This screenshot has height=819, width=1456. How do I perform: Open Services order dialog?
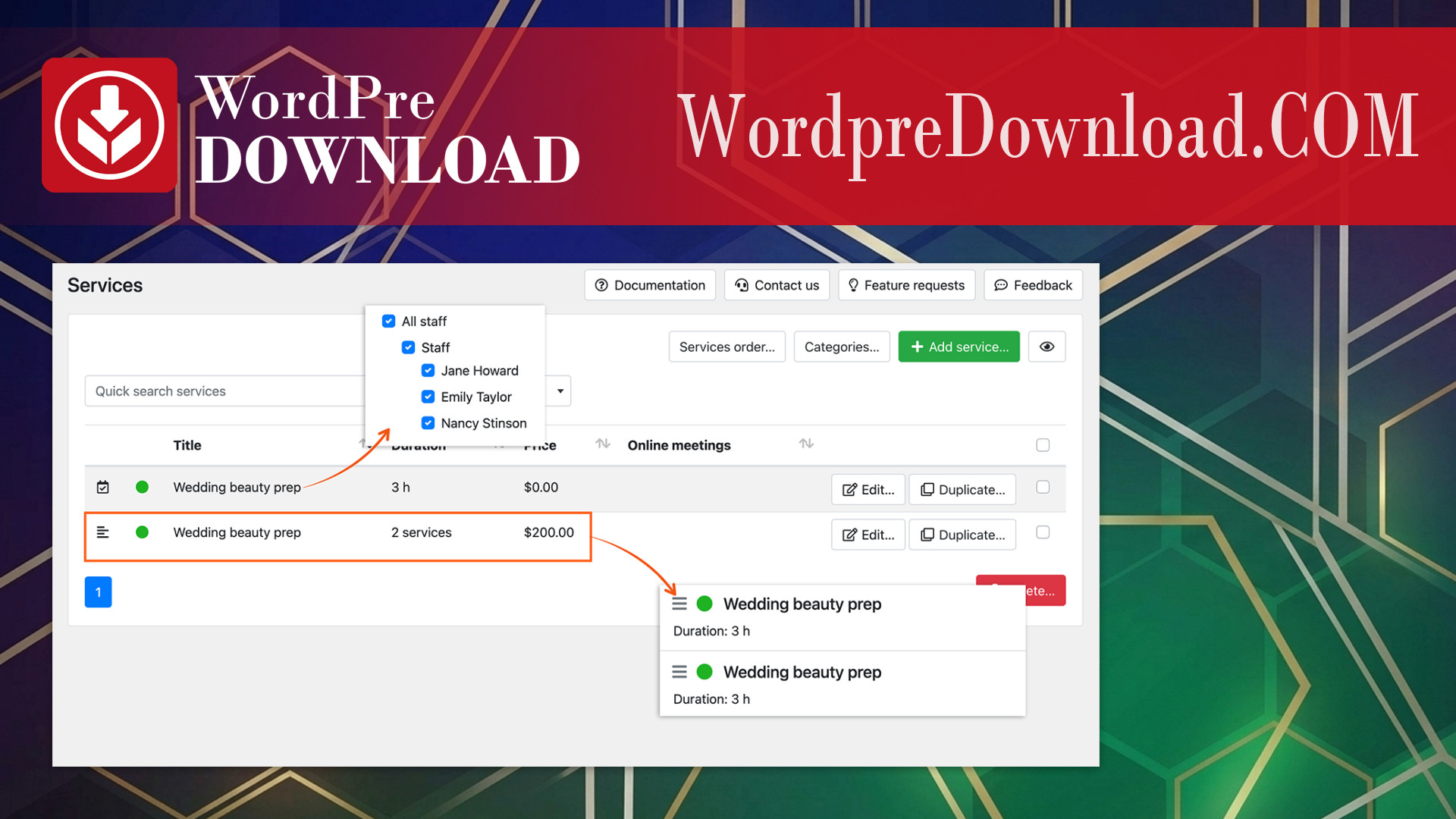point(726,347)
